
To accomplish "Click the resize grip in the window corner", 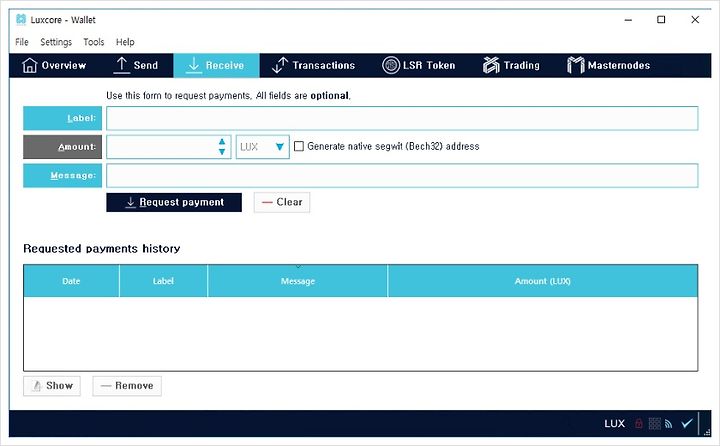I will coord(707,431).
